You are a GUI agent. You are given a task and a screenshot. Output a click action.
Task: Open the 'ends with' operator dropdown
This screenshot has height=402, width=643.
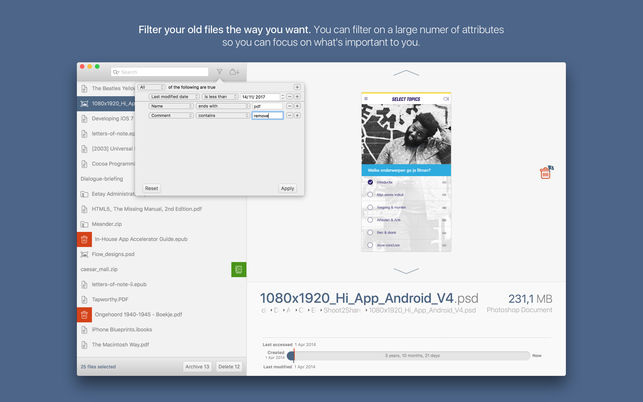[223, 106]
